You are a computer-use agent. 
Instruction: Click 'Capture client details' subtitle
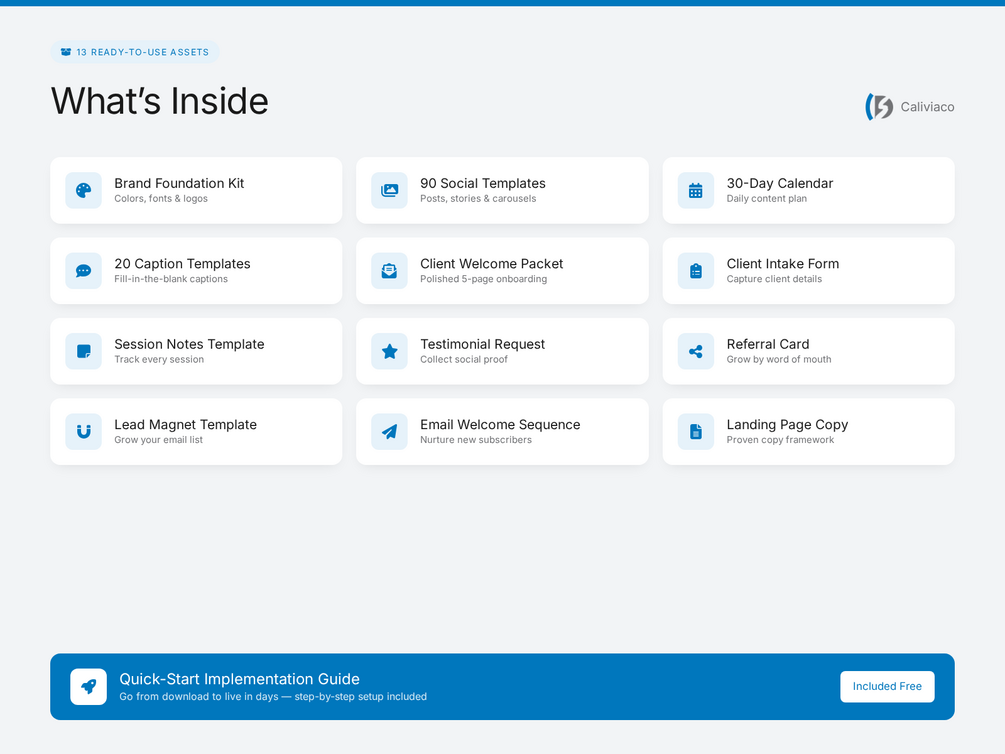click(x=774, y=279)
